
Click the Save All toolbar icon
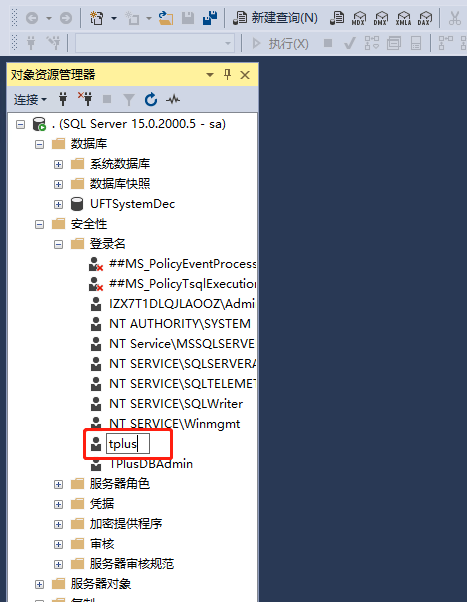[x=210, y=18]
